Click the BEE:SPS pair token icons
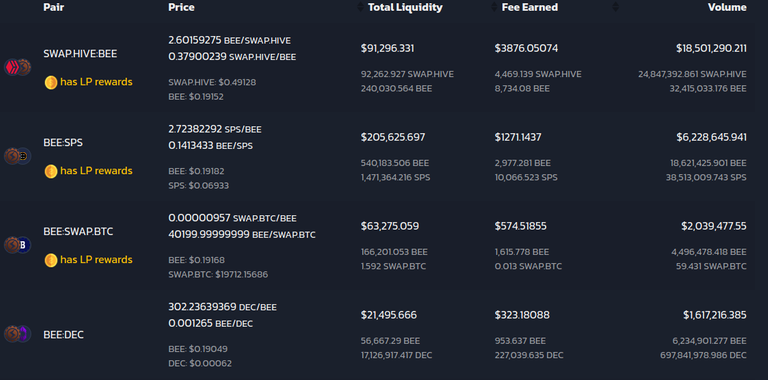The height and width of the screenshot is (380, 768). coord(18,156)
